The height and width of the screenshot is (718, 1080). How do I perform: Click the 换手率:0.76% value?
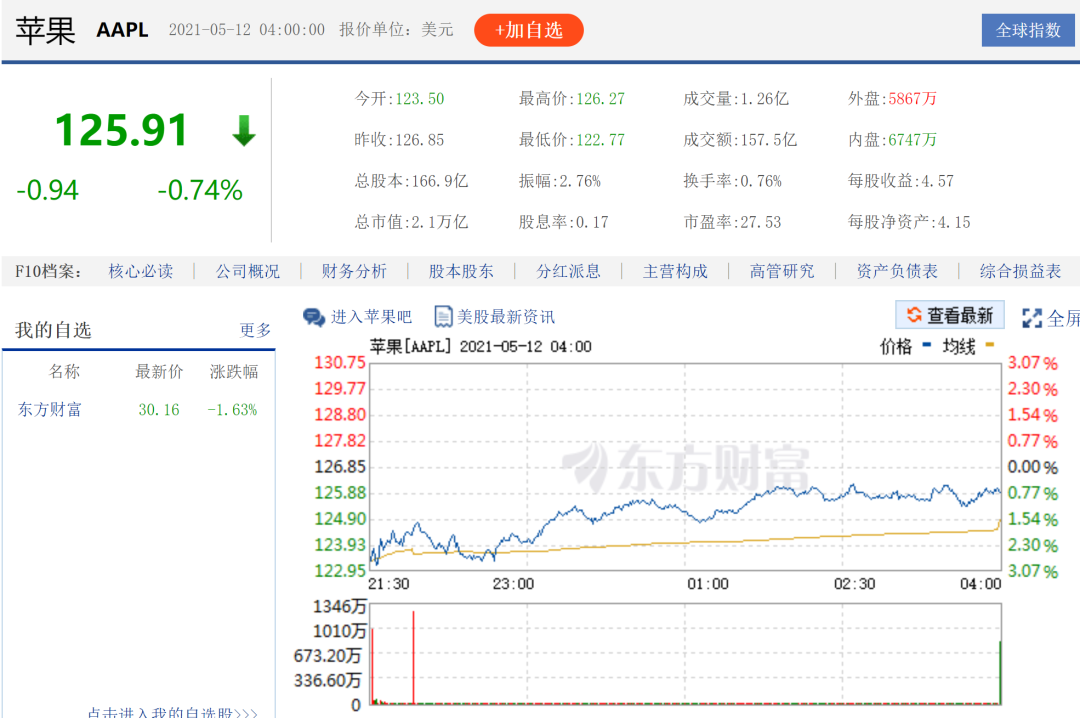pyautogui.click(x=733, y=181)
